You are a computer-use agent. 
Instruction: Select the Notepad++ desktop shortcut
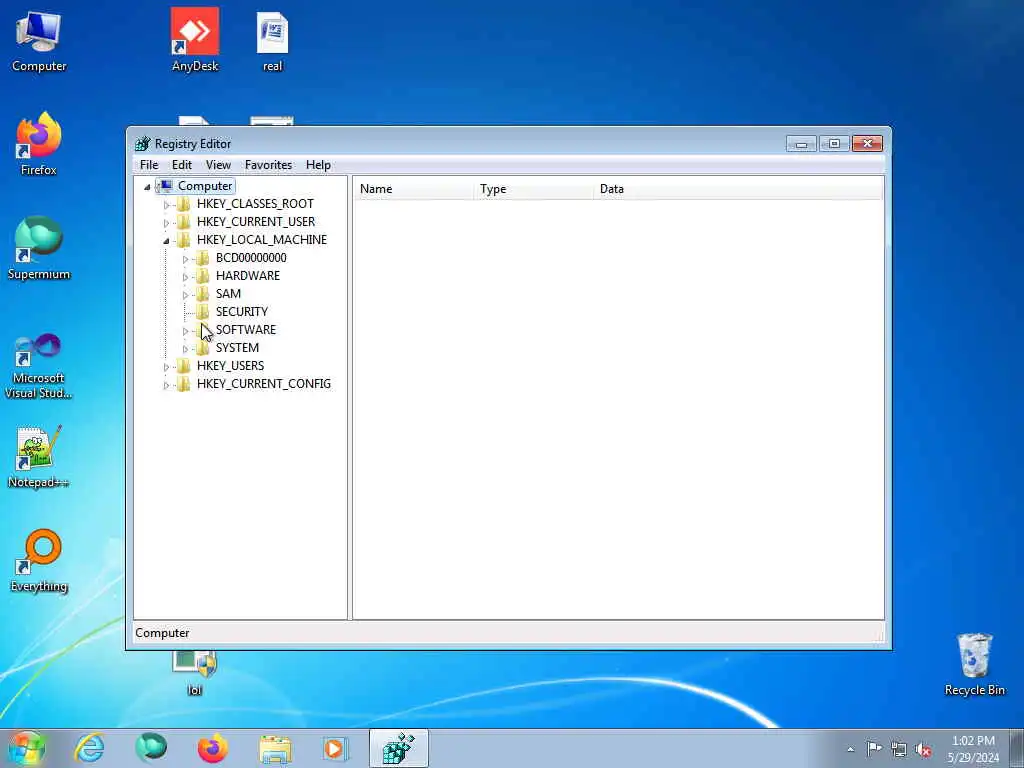tap(39, 457)
